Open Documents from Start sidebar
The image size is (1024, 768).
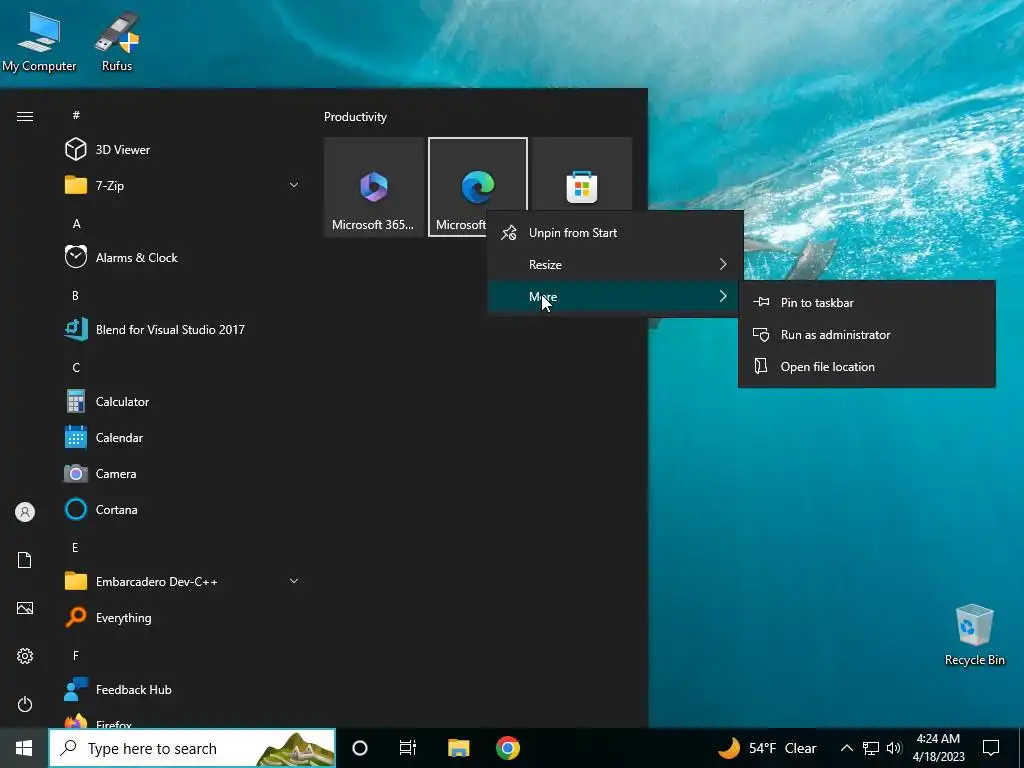click(25, 560)
